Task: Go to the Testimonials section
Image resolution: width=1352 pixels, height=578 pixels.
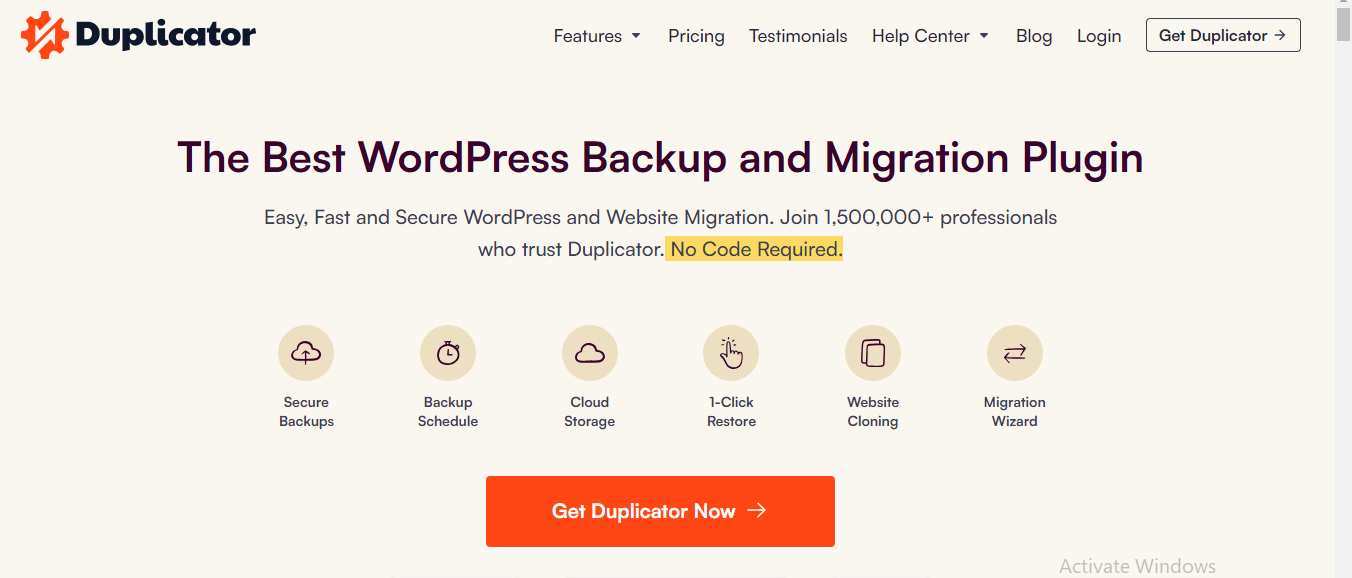Action: (798, 36)
